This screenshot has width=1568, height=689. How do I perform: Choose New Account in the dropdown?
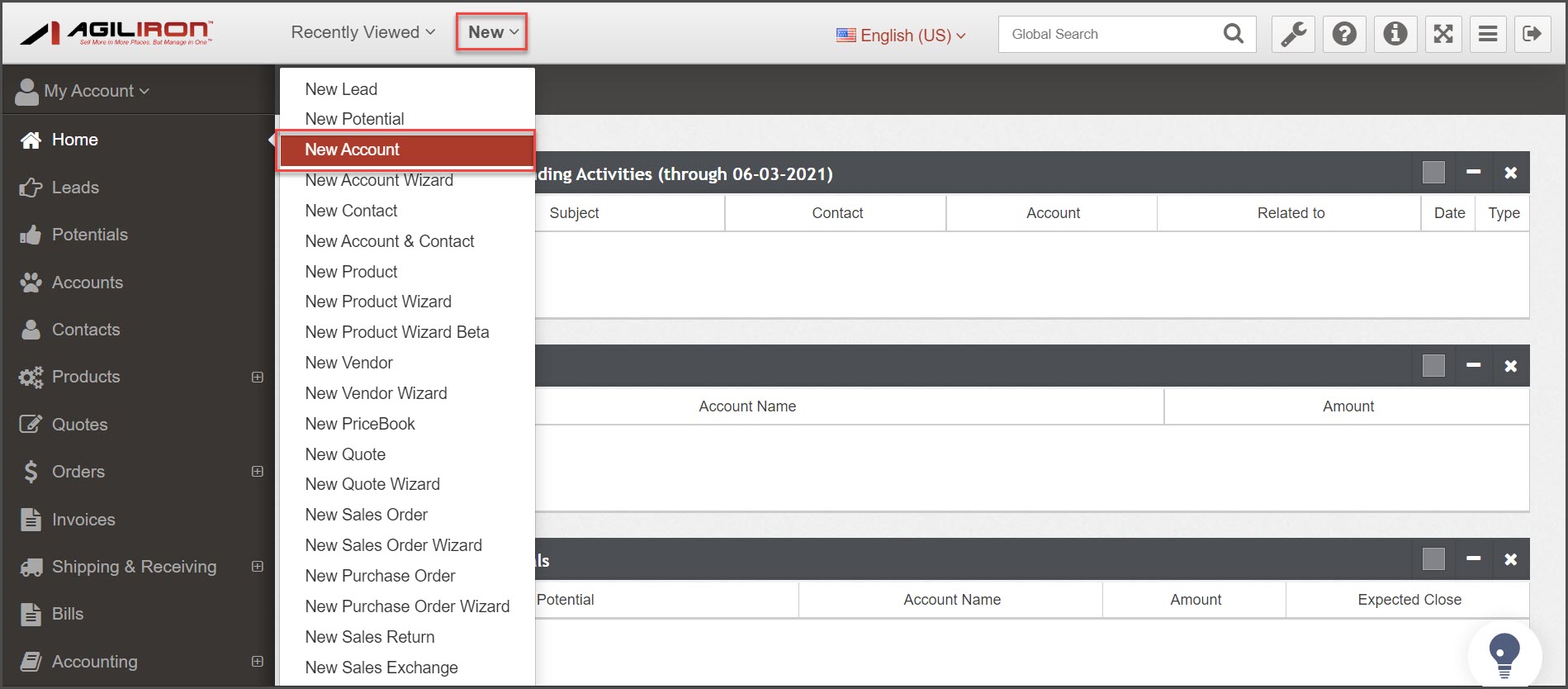coord(407,150)
